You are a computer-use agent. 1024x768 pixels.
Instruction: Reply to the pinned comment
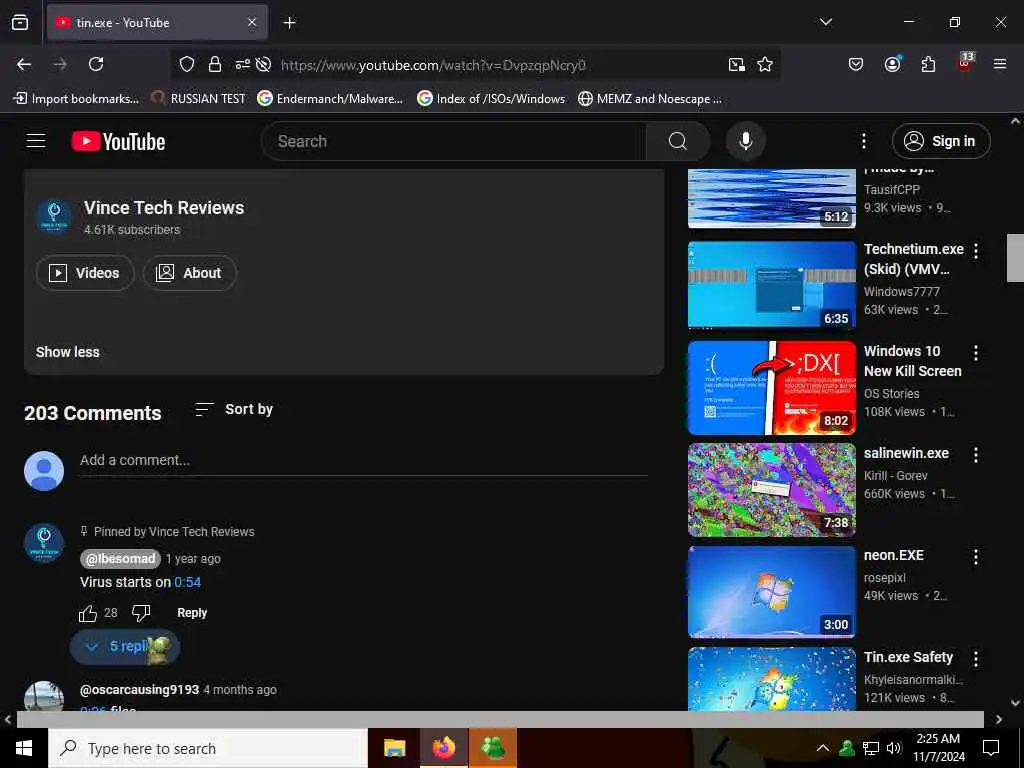pos(192,613)
